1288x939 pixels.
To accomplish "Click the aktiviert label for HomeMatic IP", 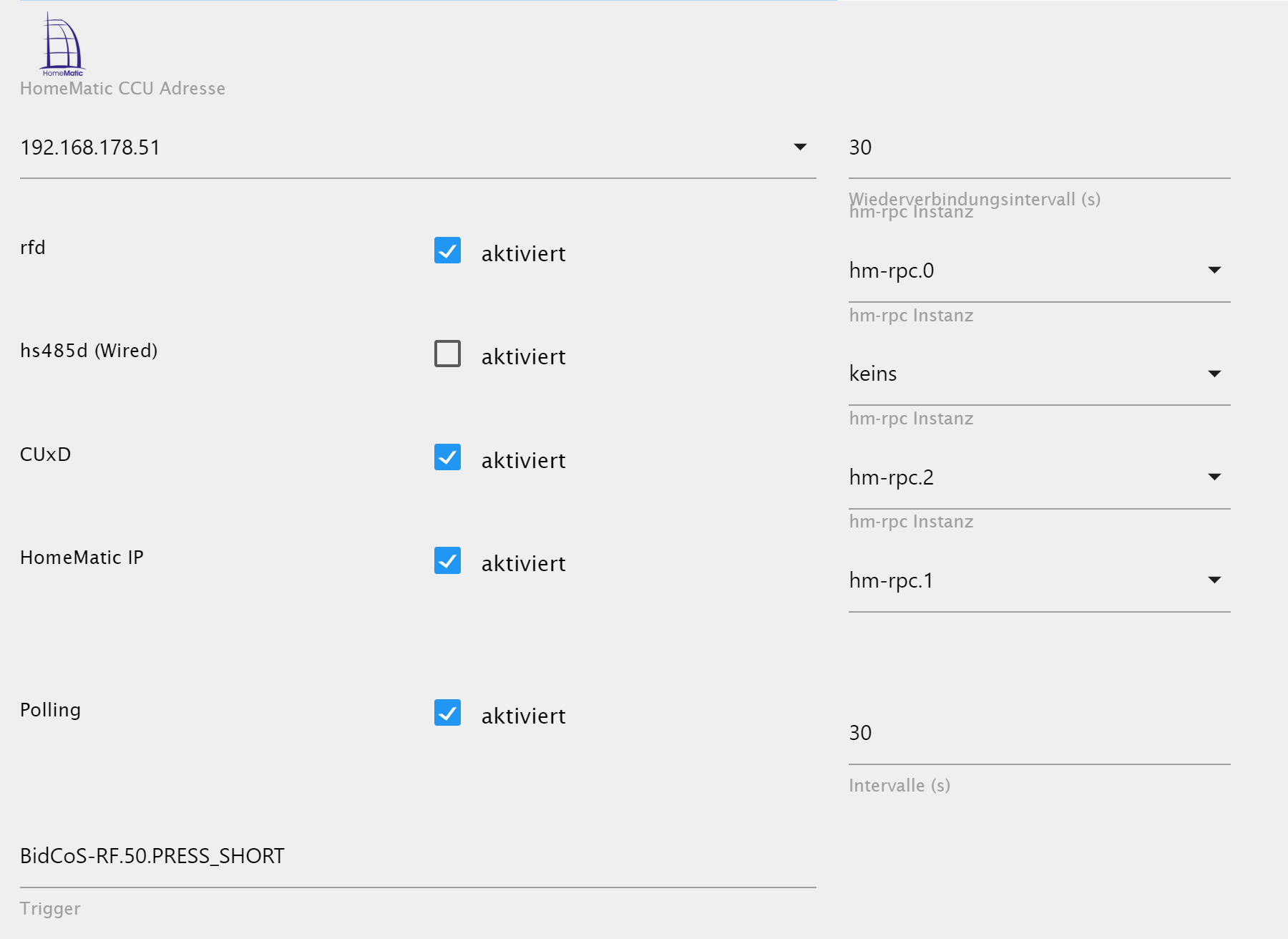I will click(x=523, y=564).
